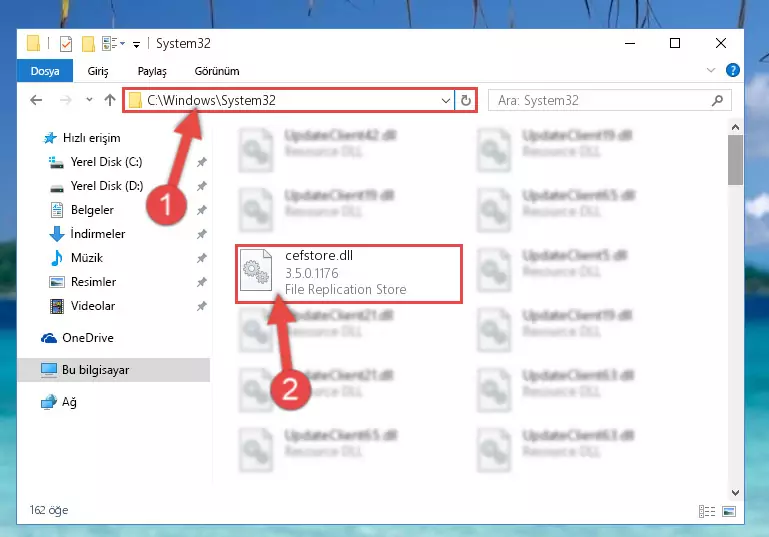Close the System32 window
Screen dimensions: 769x537
coord(720,44)
